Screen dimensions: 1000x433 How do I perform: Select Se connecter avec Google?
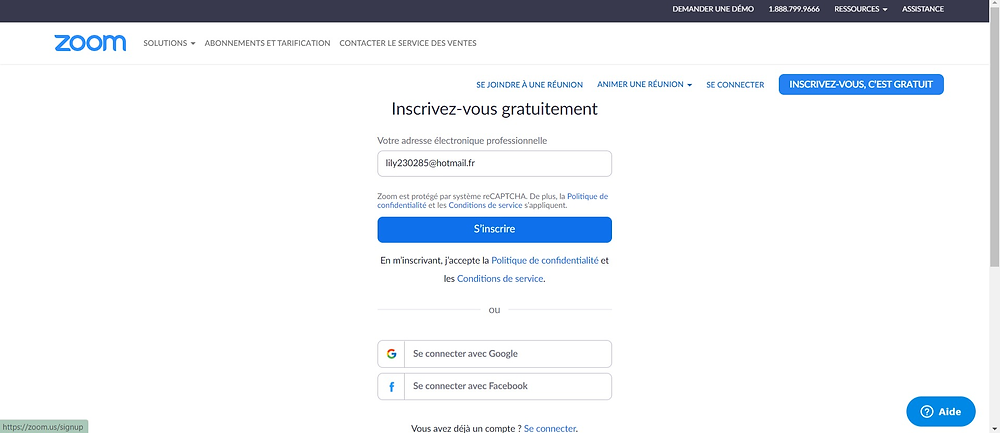click(494, 354)
